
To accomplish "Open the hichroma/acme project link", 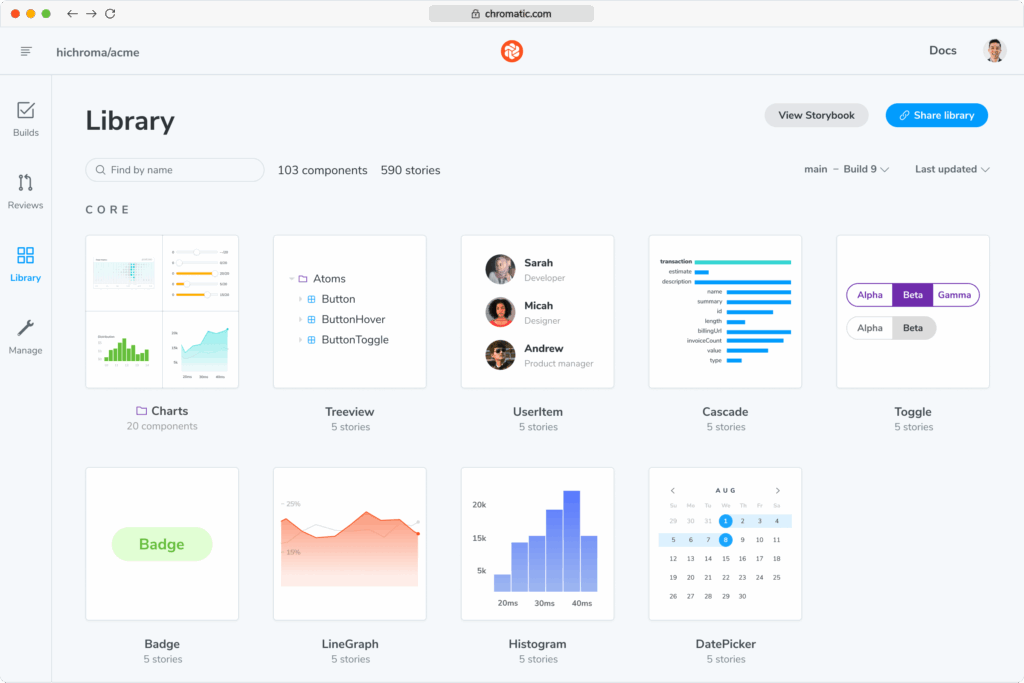I will pos(98,52).
